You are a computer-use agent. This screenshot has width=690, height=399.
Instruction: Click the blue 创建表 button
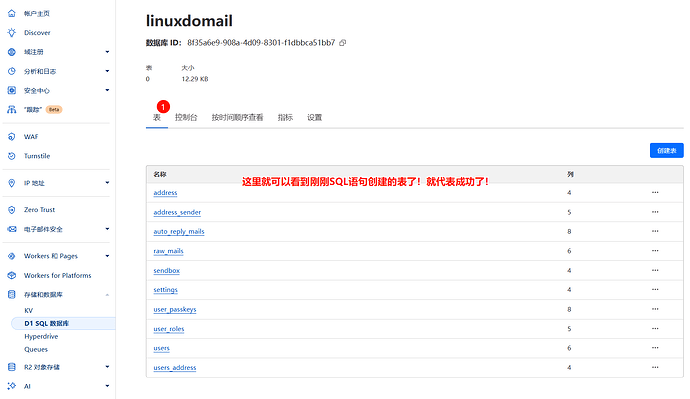(667, 150)
